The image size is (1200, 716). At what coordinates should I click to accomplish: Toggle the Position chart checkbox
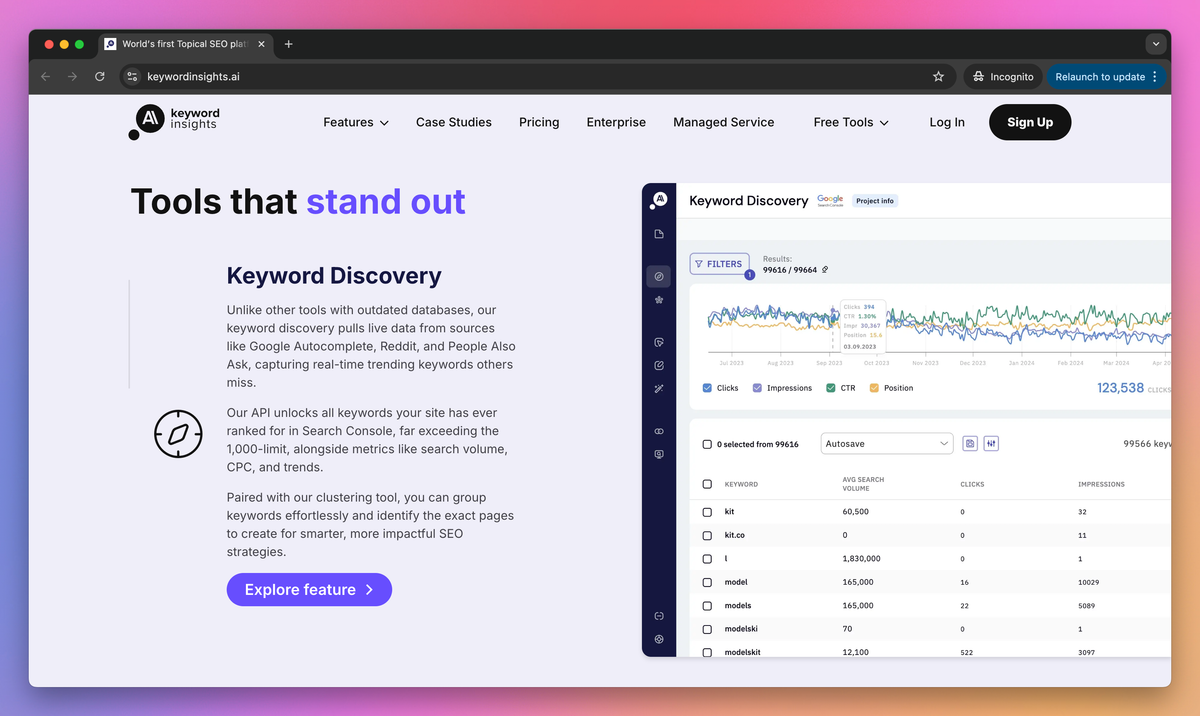(874, 388)
